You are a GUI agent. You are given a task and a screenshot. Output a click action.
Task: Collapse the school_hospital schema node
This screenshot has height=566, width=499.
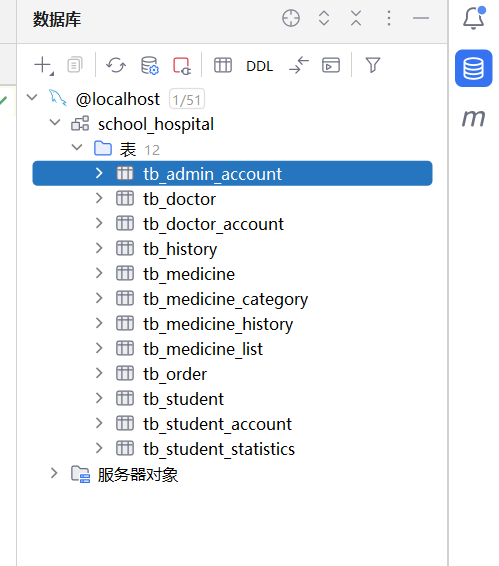click(x=55, y=122)
